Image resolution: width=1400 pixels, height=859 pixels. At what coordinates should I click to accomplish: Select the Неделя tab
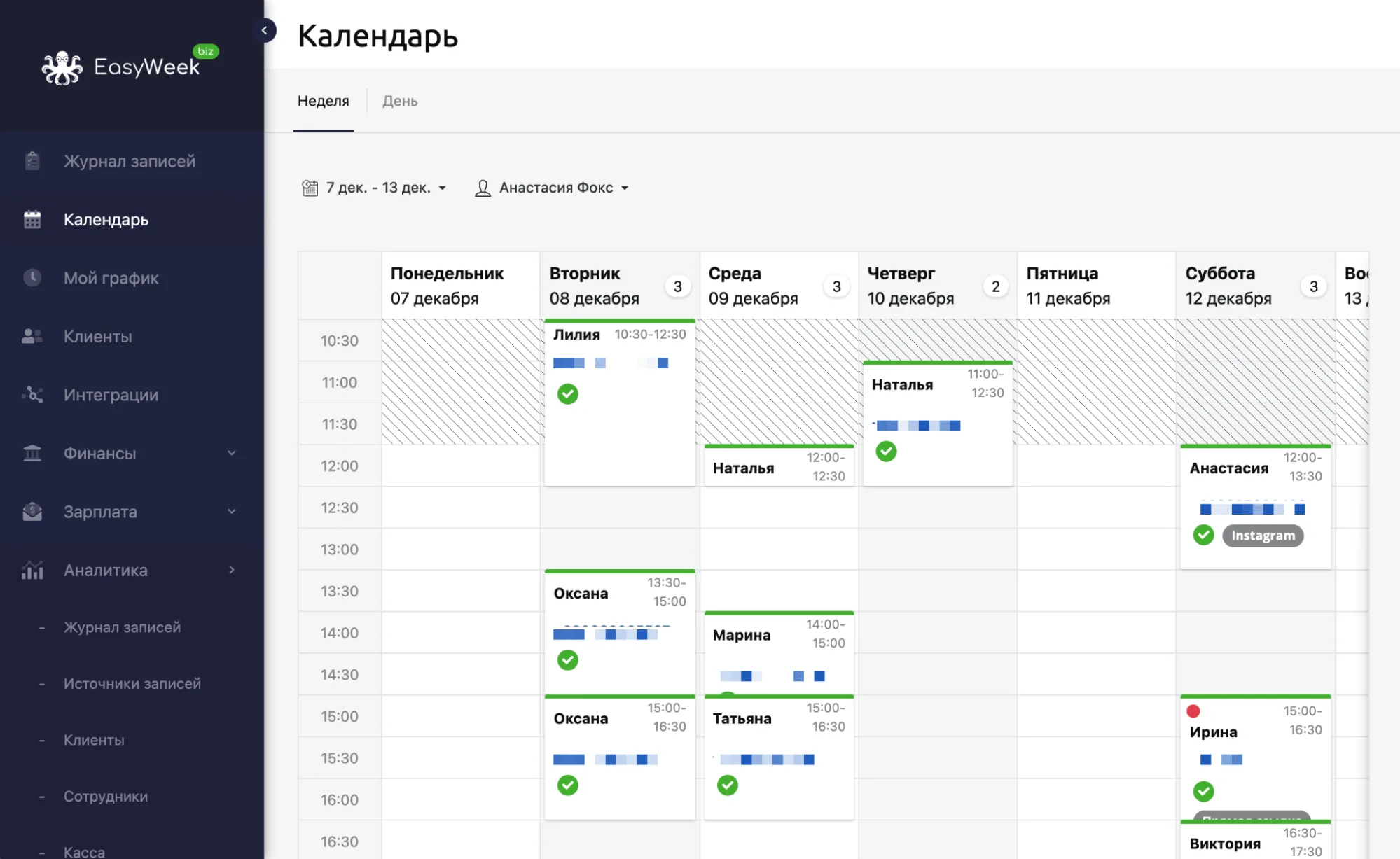click(323, 101)
